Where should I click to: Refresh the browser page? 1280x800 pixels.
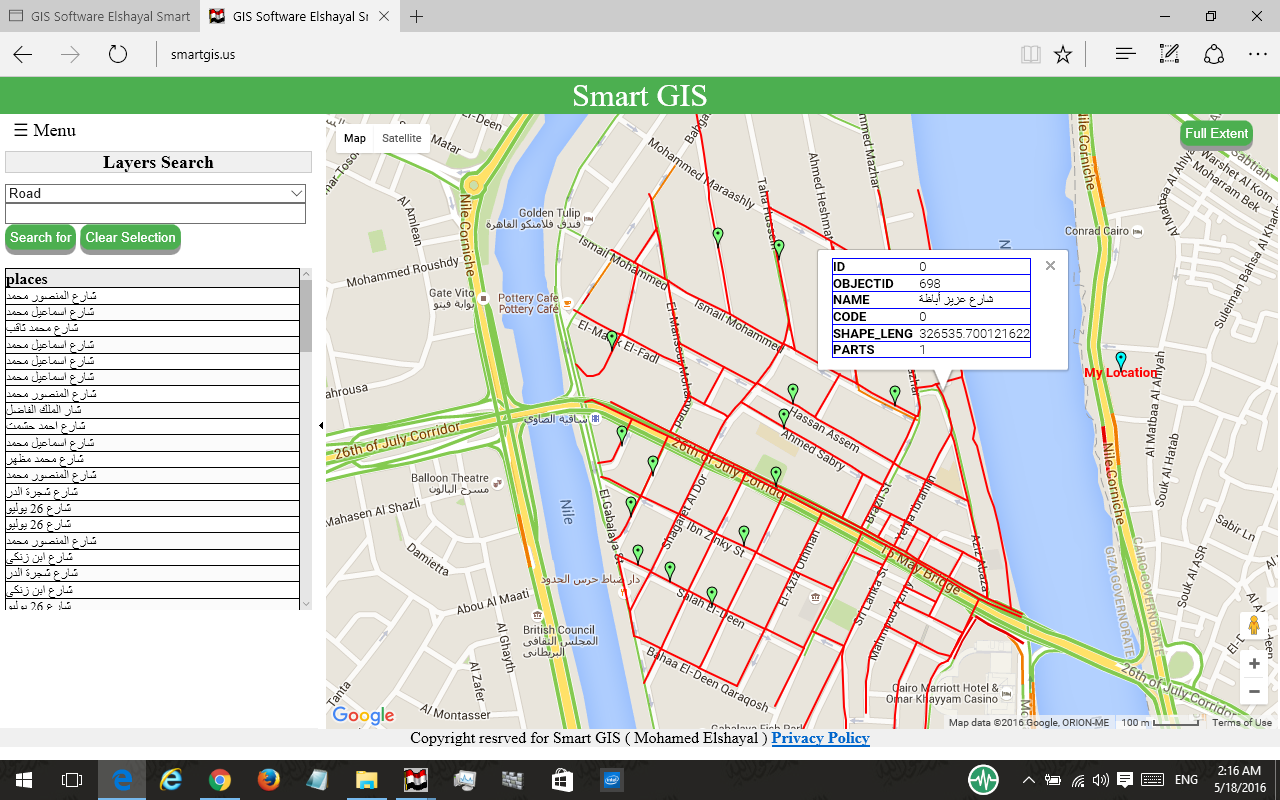[x=118, y=54]
